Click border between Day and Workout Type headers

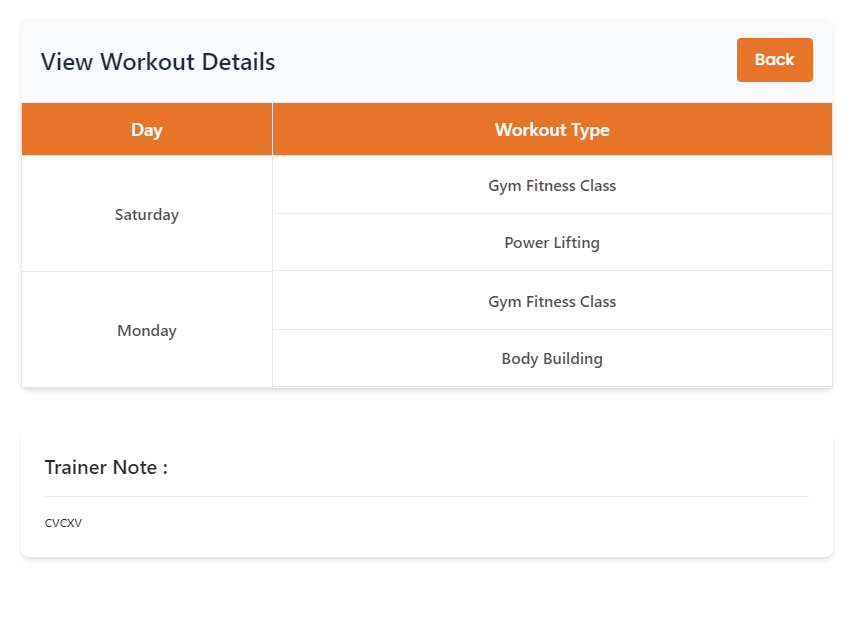[x=272, y=130]
